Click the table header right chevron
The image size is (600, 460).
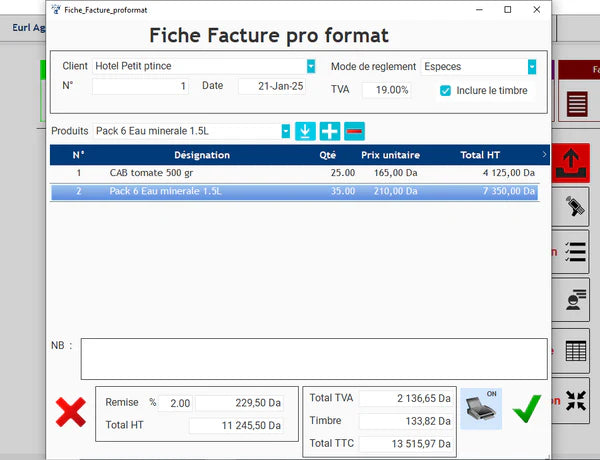coord(544,155)
